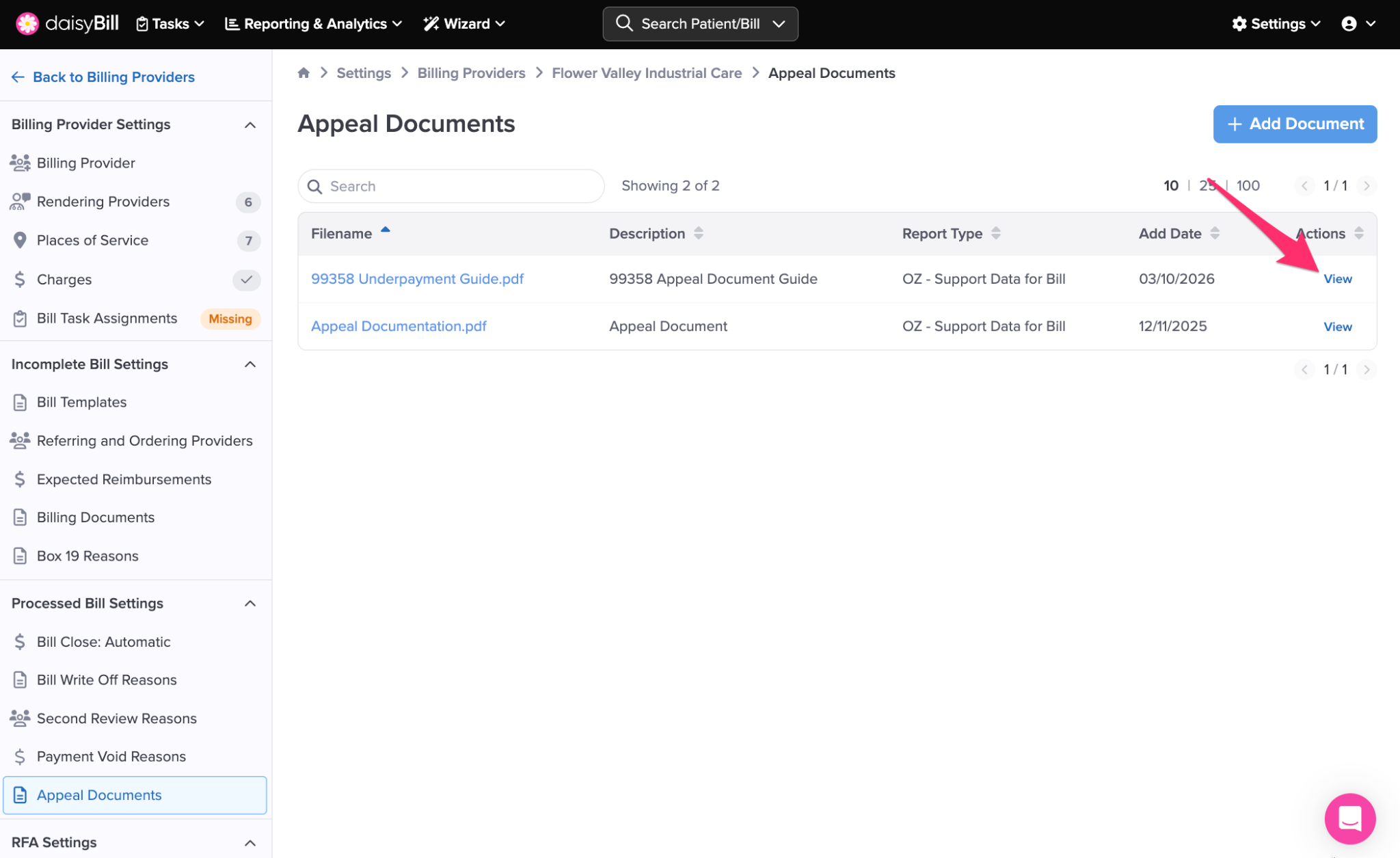
Task: Click the Add Document button
Action: (x=1295, y=124)
